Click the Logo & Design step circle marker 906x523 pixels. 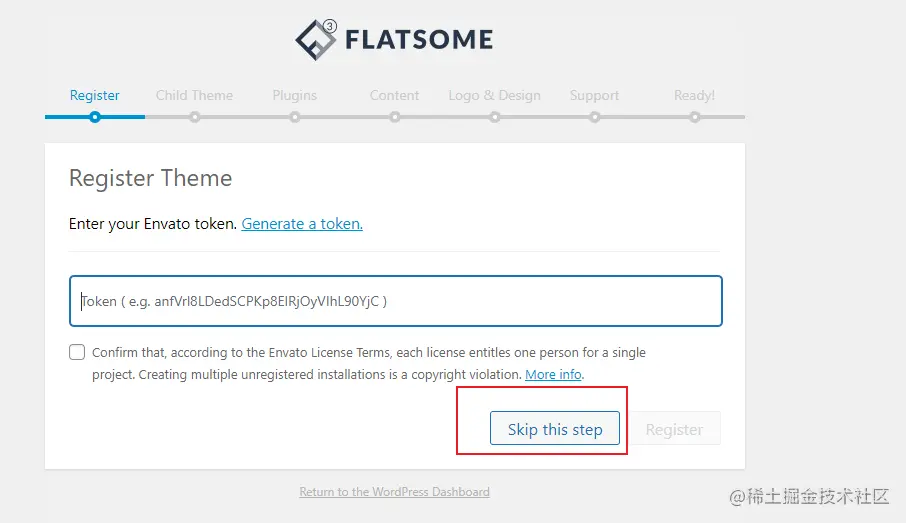click(x=495, y=117)
